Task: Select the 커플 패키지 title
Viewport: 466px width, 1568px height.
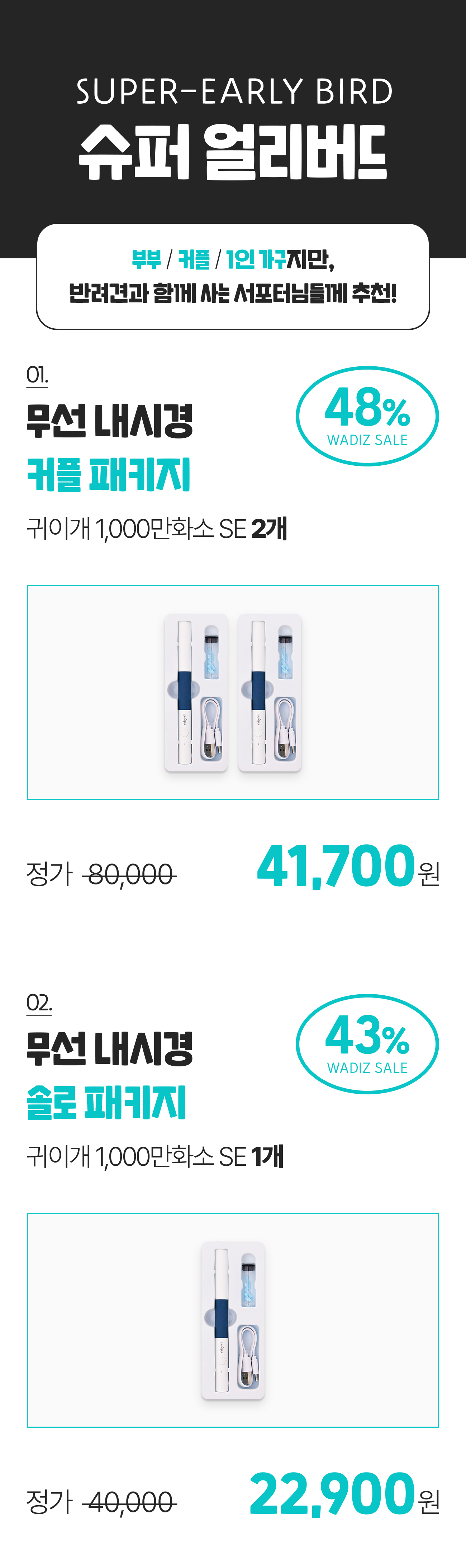Action: click(109, 475)
